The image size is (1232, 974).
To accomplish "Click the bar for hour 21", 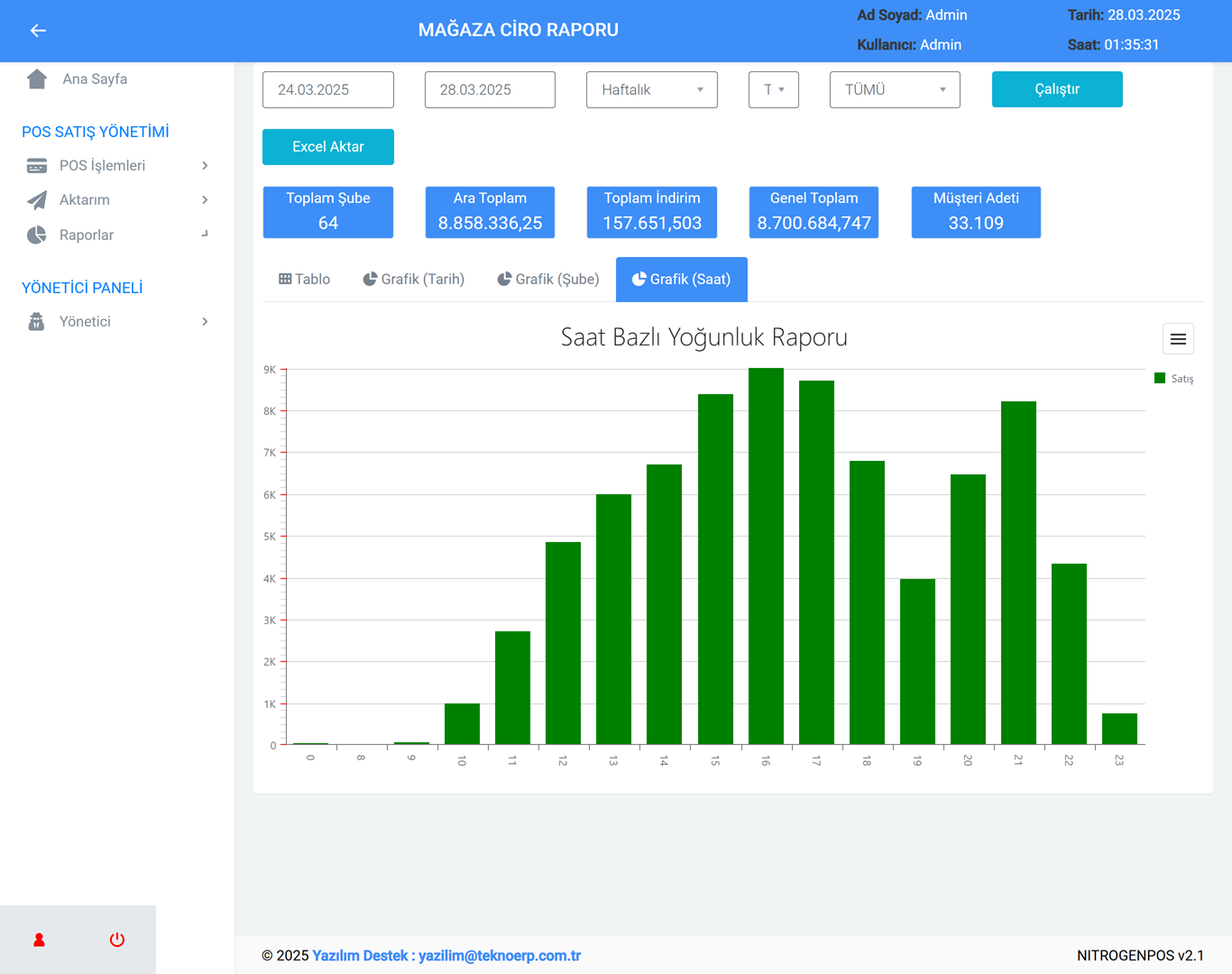I will 1018,573.
